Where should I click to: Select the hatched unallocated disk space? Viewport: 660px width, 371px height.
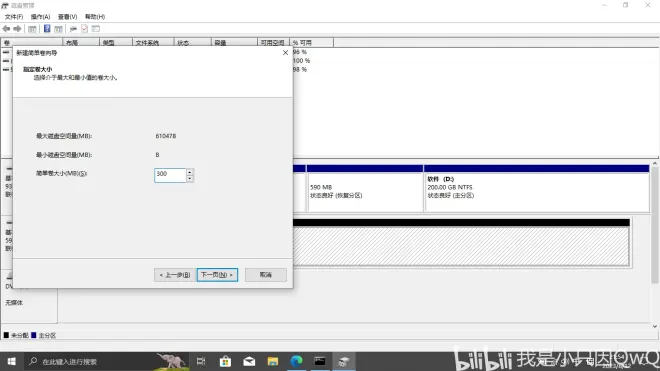461,246
